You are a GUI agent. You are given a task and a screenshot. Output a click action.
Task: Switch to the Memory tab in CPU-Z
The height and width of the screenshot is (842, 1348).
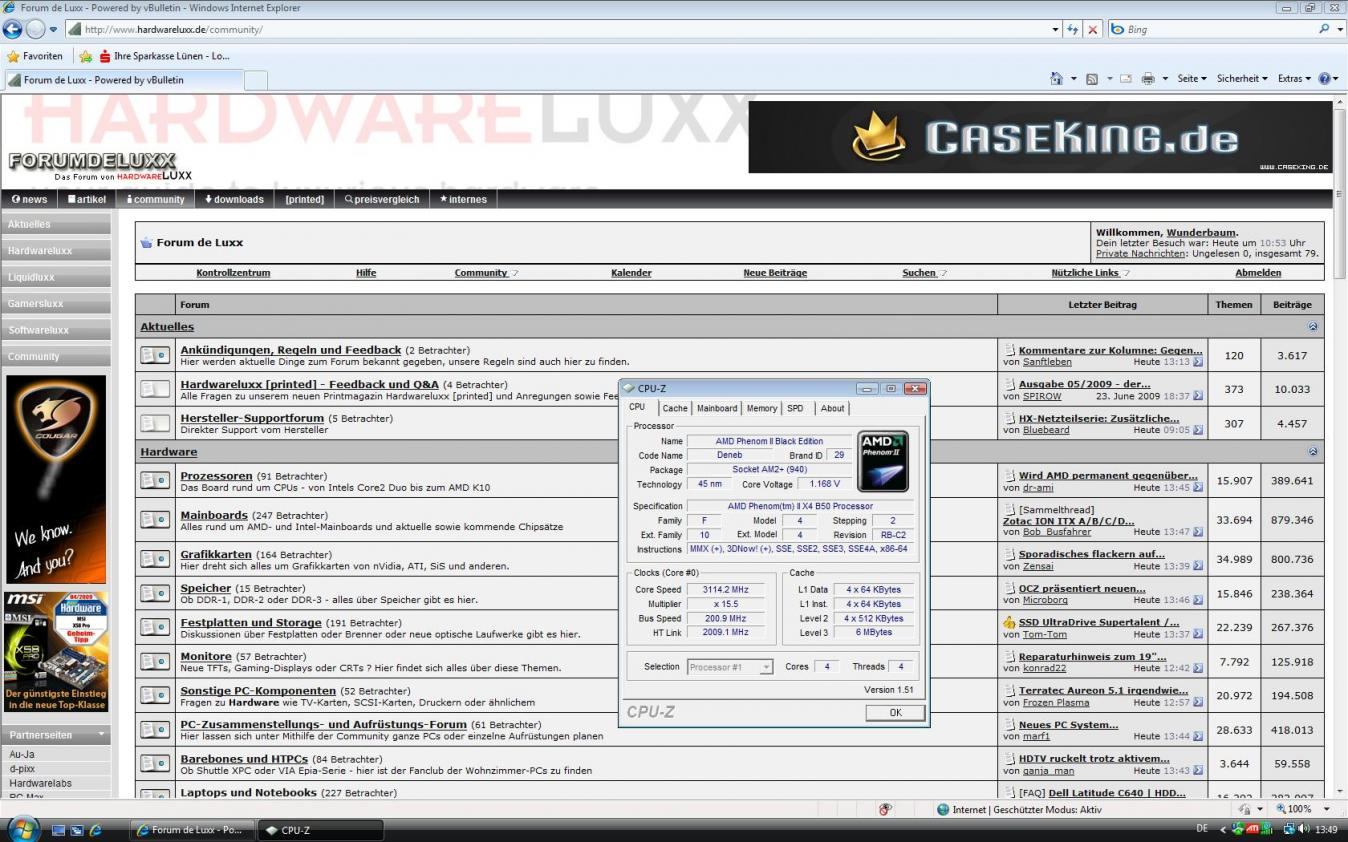click(762, 408)
